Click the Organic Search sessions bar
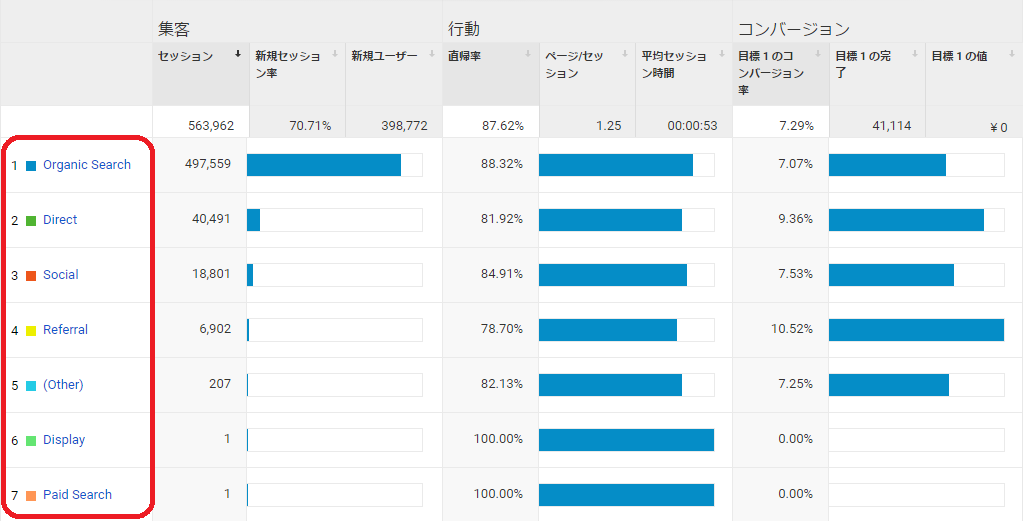Viewport: 1023px width, 521px height. point(324,165)
